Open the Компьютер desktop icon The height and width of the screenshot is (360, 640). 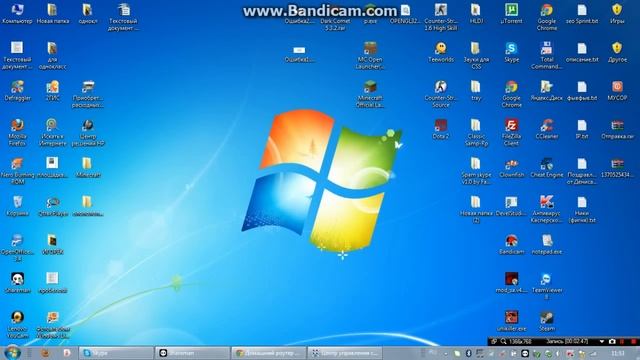pos(17,13)
